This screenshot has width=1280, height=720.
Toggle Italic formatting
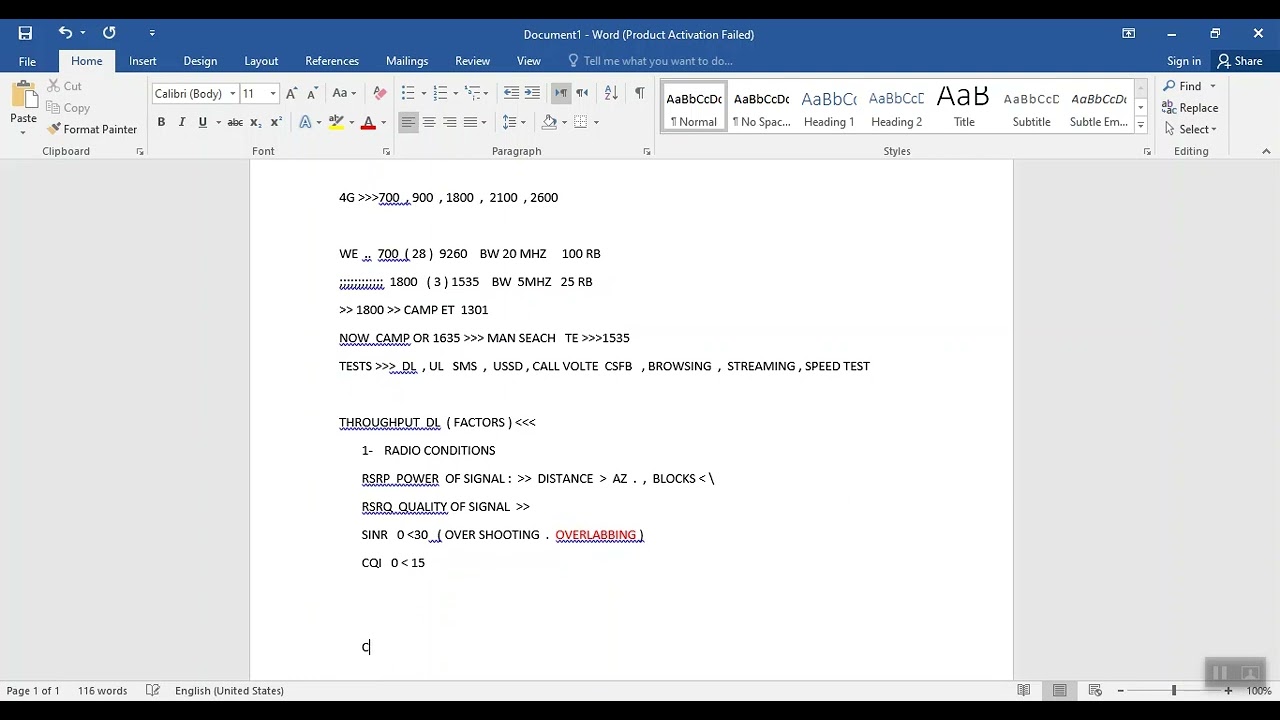point(182,122)
